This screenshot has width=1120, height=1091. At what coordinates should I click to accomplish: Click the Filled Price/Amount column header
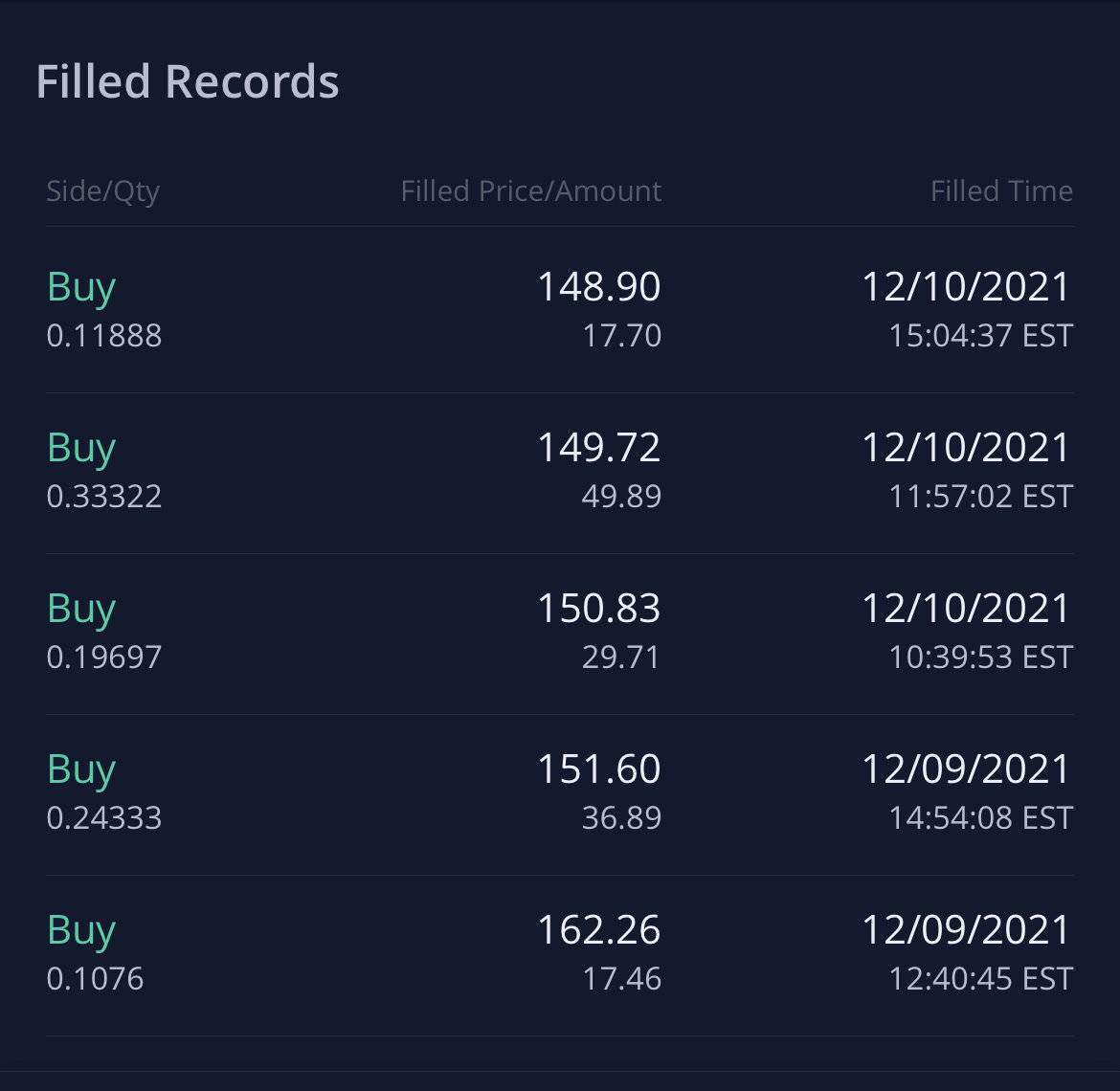click(x=530, y=190)
